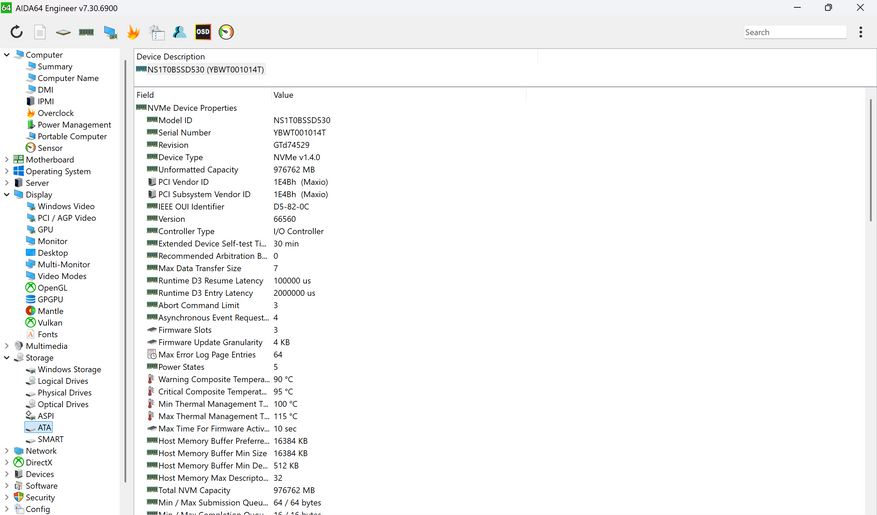Select the IPMI item
Image resolution: width=877 pixels, height=515 pixels.
pos(46,101)
